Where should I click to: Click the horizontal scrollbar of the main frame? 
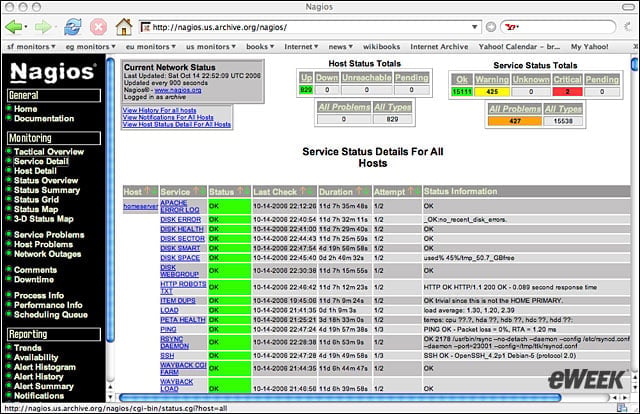(340, 397)
